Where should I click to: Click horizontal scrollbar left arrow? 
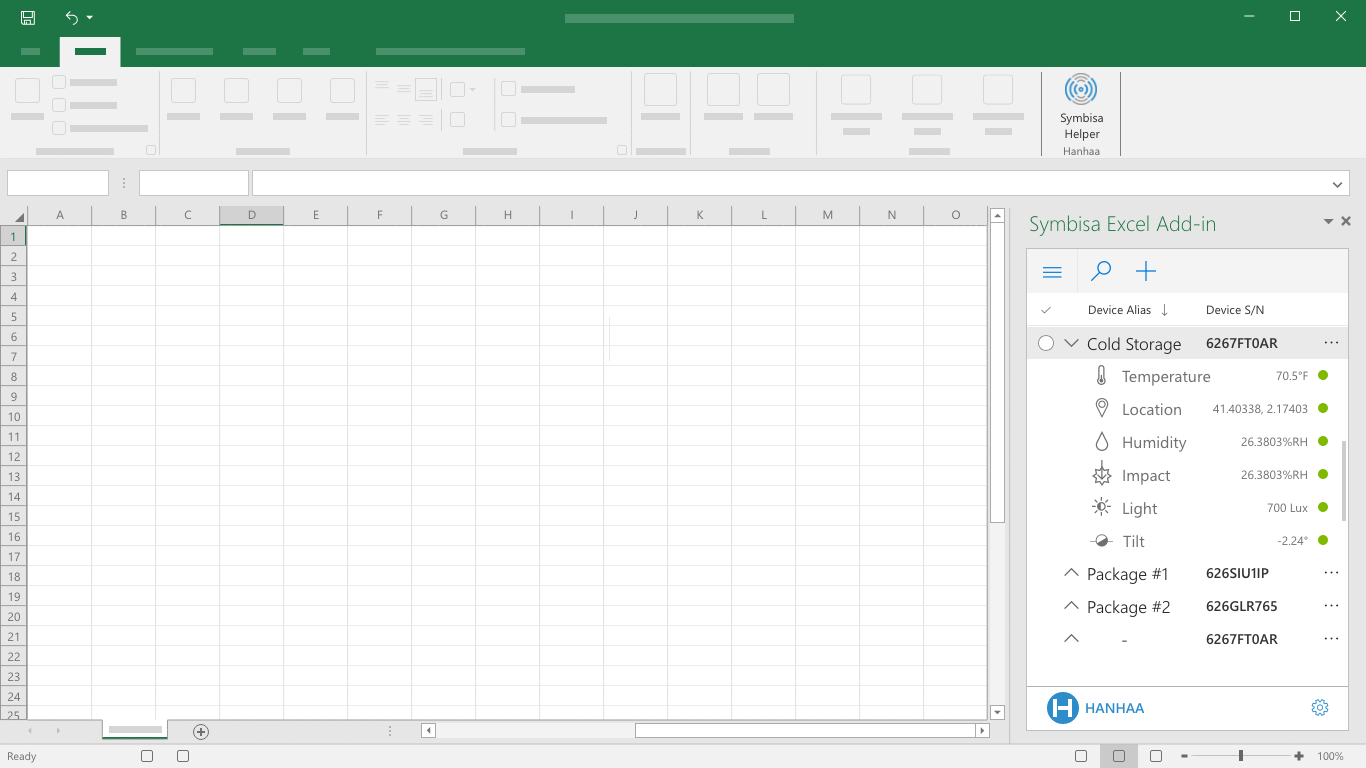tap(428, 731)
